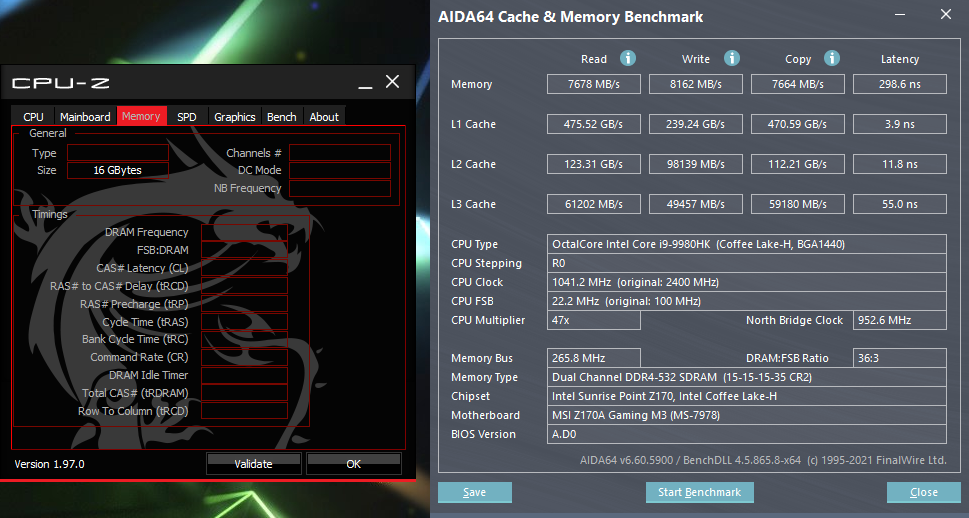Click the L1 Cache latency 3.9 ns

click(x=900, y=124)
